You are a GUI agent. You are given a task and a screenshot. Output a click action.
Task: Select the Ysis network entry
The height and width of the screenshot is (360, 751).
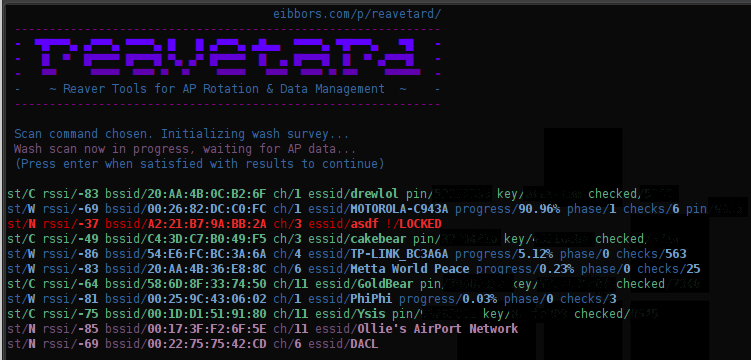click(333, 314)
